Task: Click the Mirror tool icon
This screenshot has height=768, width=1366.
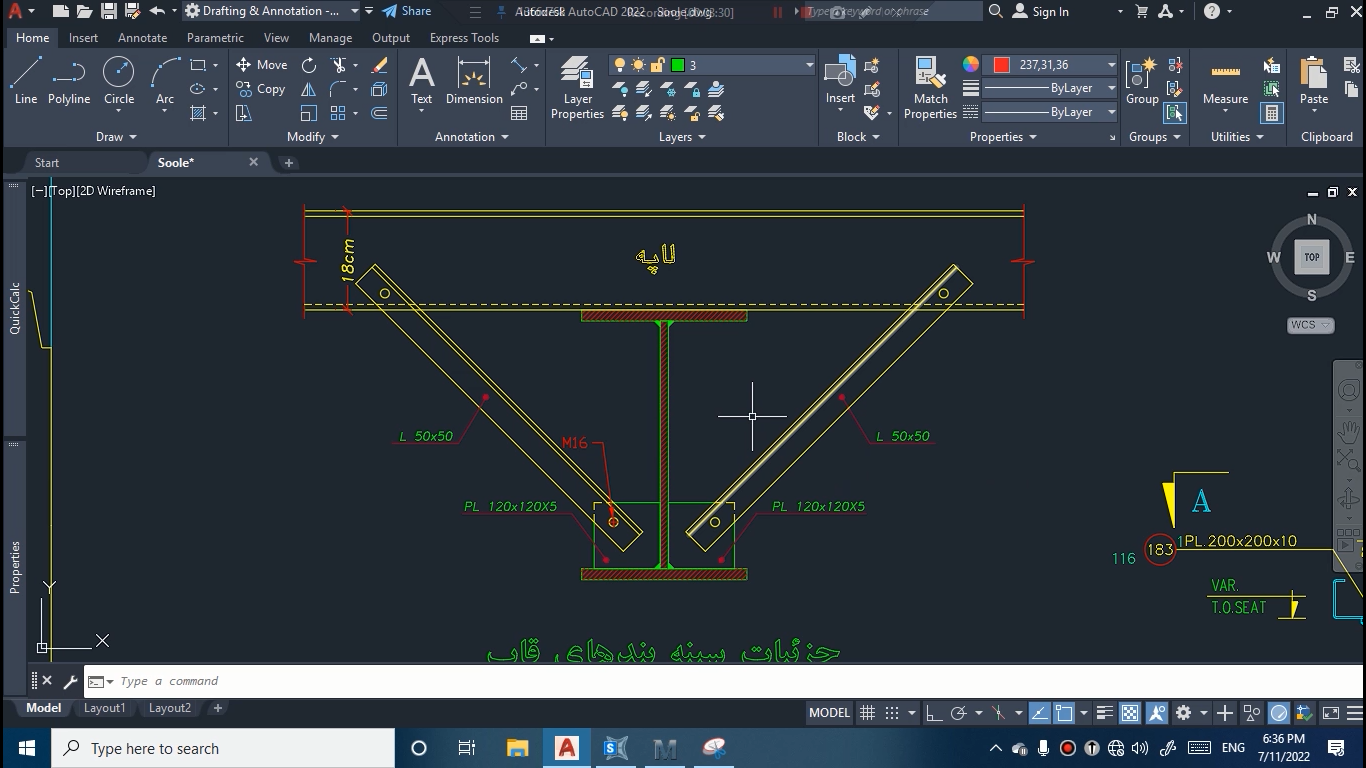Action: [x=309, y=89]
